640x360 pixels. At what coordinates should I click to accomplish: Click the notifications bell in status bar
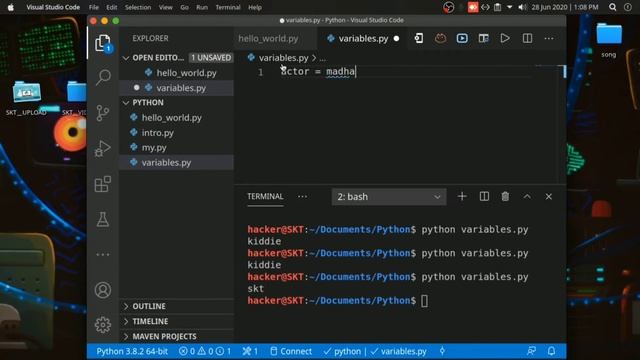(551, 351)
